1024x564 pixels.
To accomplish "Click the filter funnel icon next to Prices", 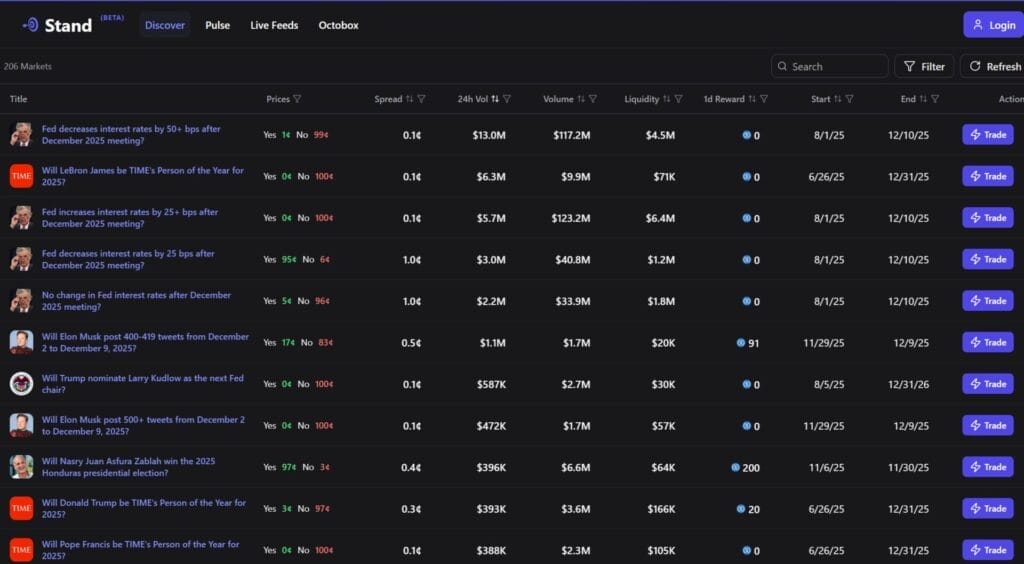I will [x=297, y=99].
